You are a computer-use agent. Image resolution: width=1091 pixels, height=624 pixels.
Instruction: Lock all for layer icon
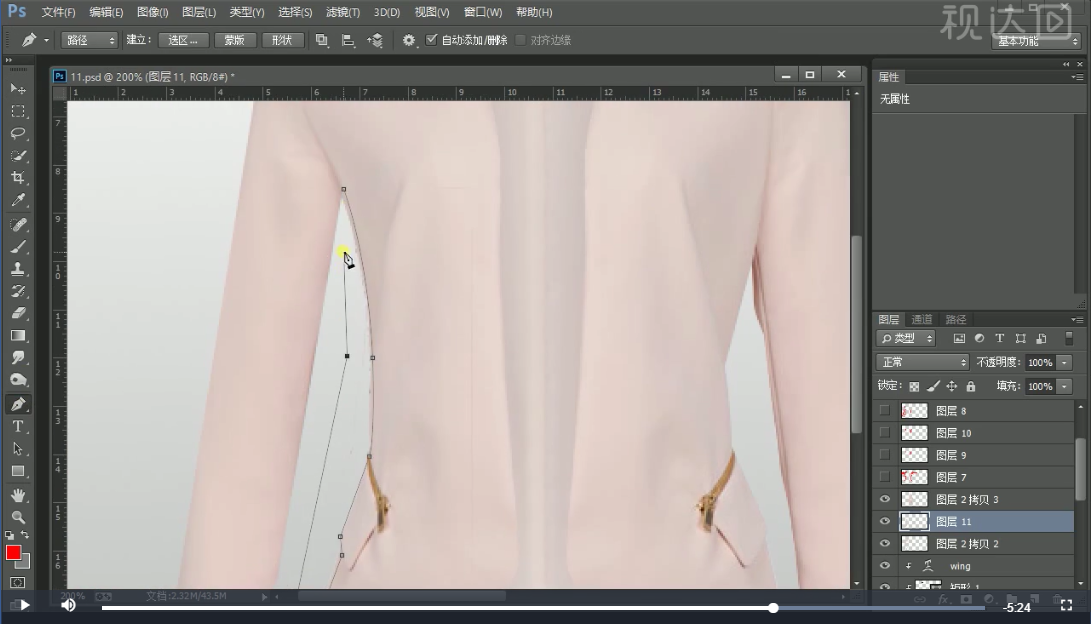[x=971, y=386]
